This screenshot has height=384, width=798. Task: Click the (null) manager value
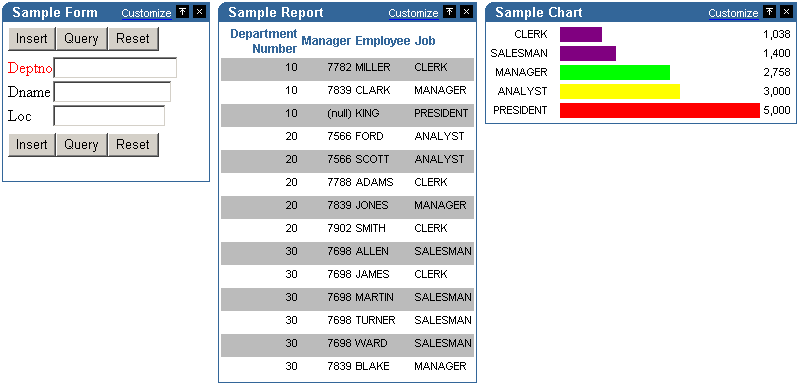click(x=339, y=113)
